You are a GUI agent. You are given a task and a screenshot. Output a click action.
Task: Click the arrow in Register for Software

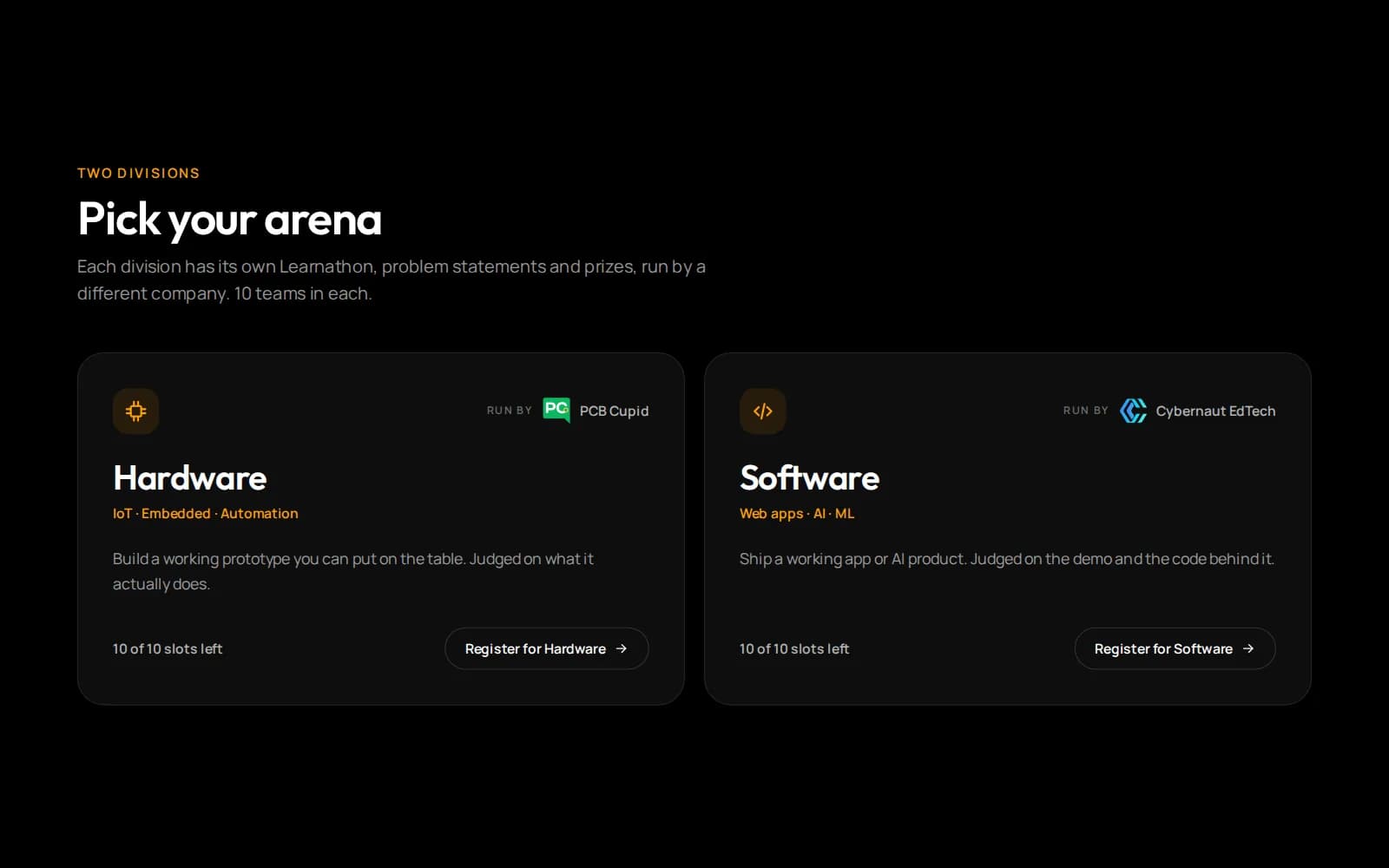(1247, 648)
